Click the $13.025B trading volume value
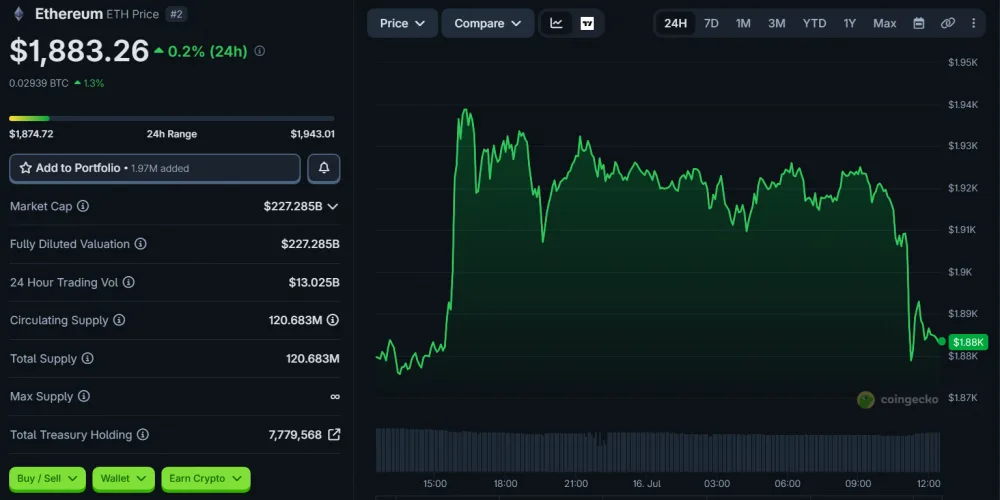Screen dimensions: 1000x500 314,282
